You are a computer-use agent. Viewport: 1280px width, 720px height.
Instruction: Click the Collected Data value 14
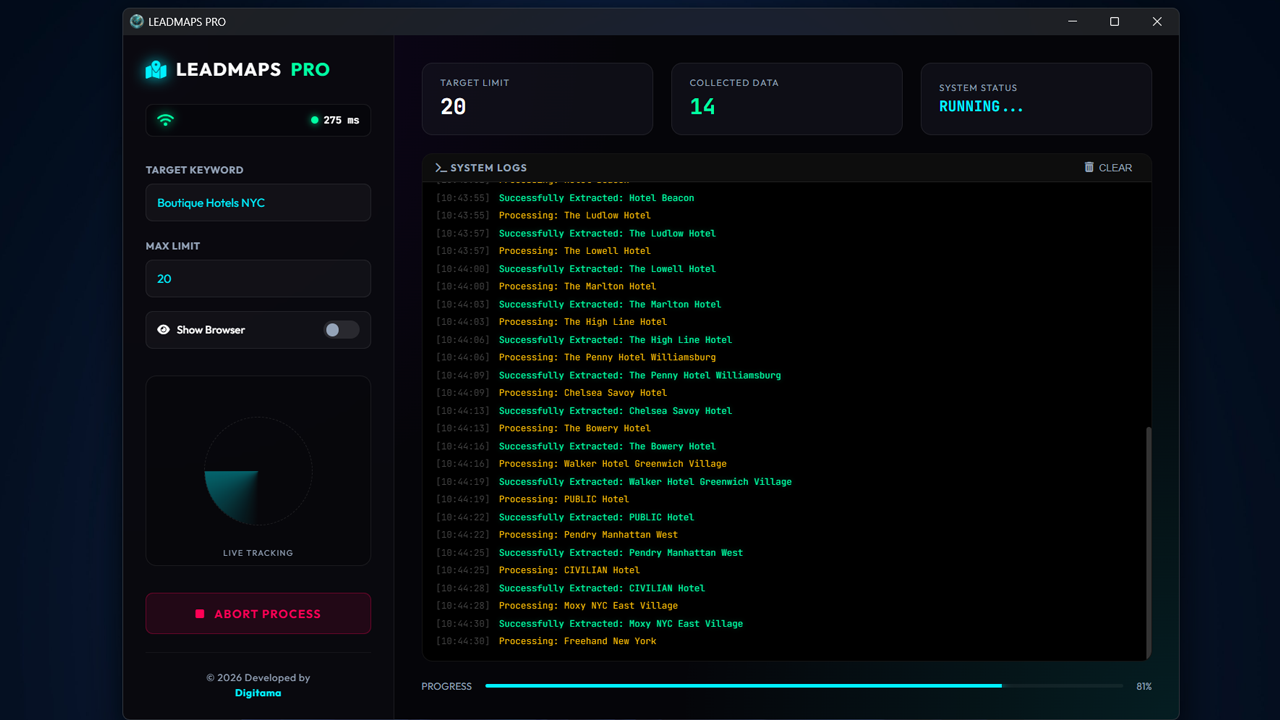702,107
